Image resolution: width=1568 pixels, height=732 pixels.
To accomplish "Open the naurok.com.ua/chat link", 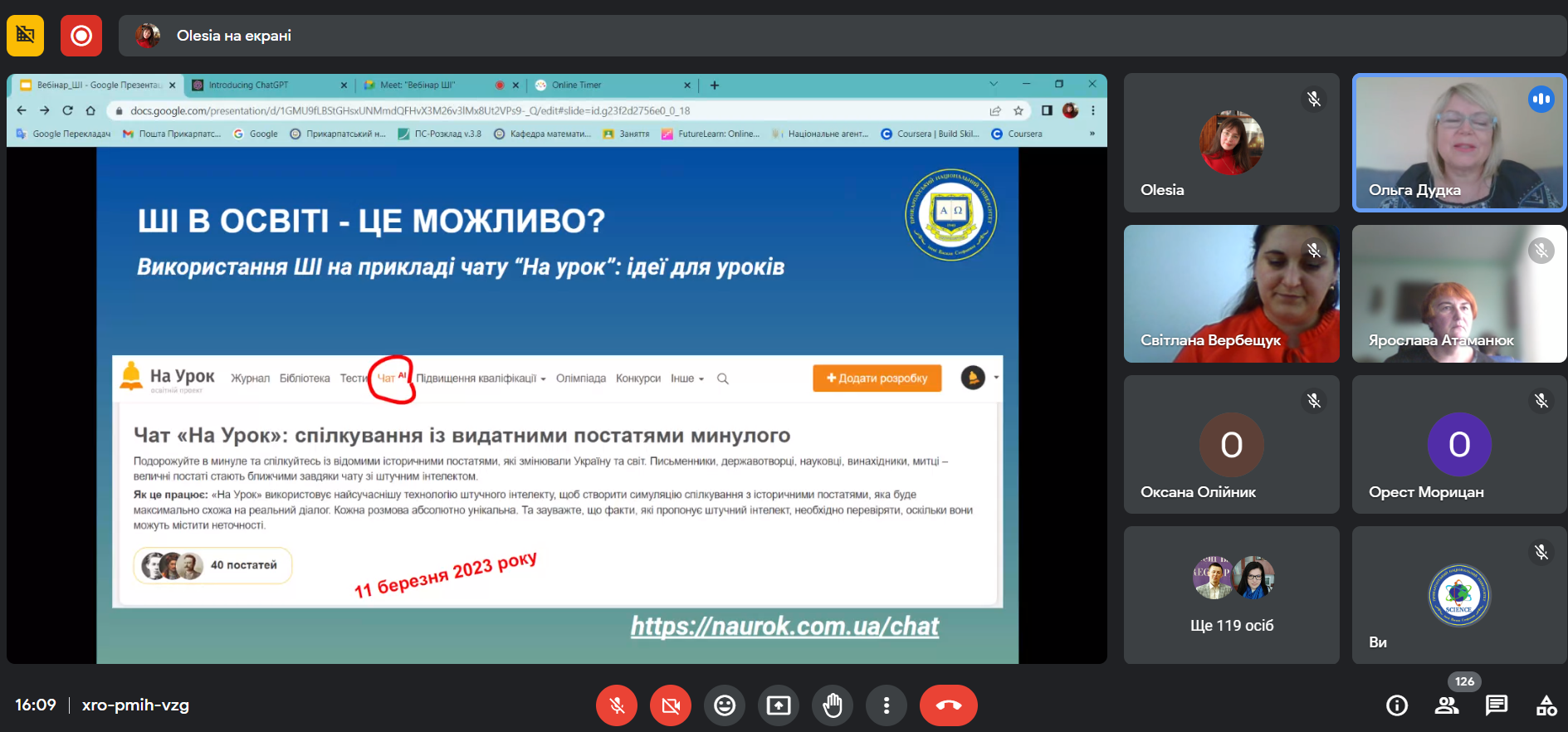I will [784, 626].
